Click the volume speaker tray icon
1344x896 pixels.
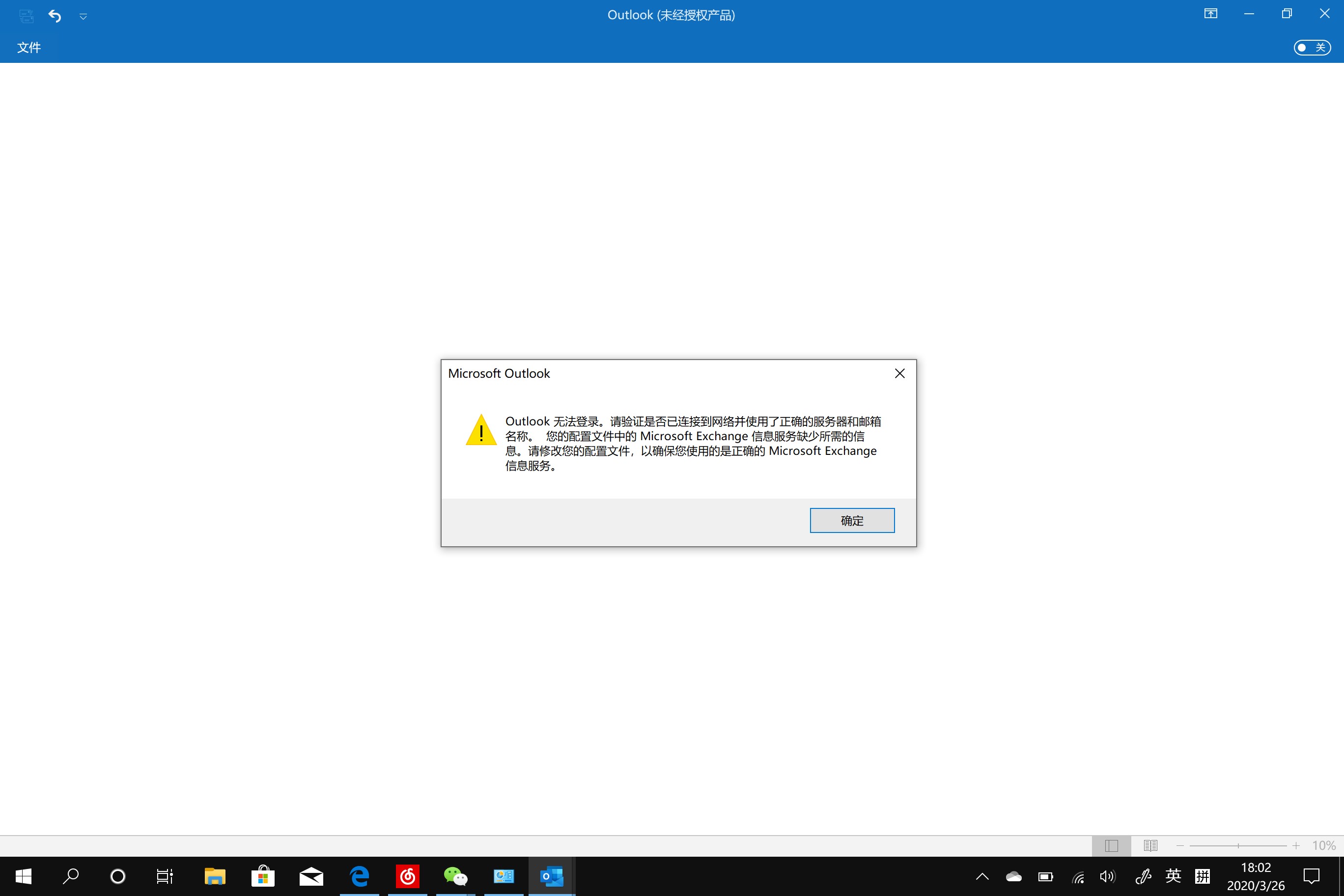click(x=1107, y=876)
